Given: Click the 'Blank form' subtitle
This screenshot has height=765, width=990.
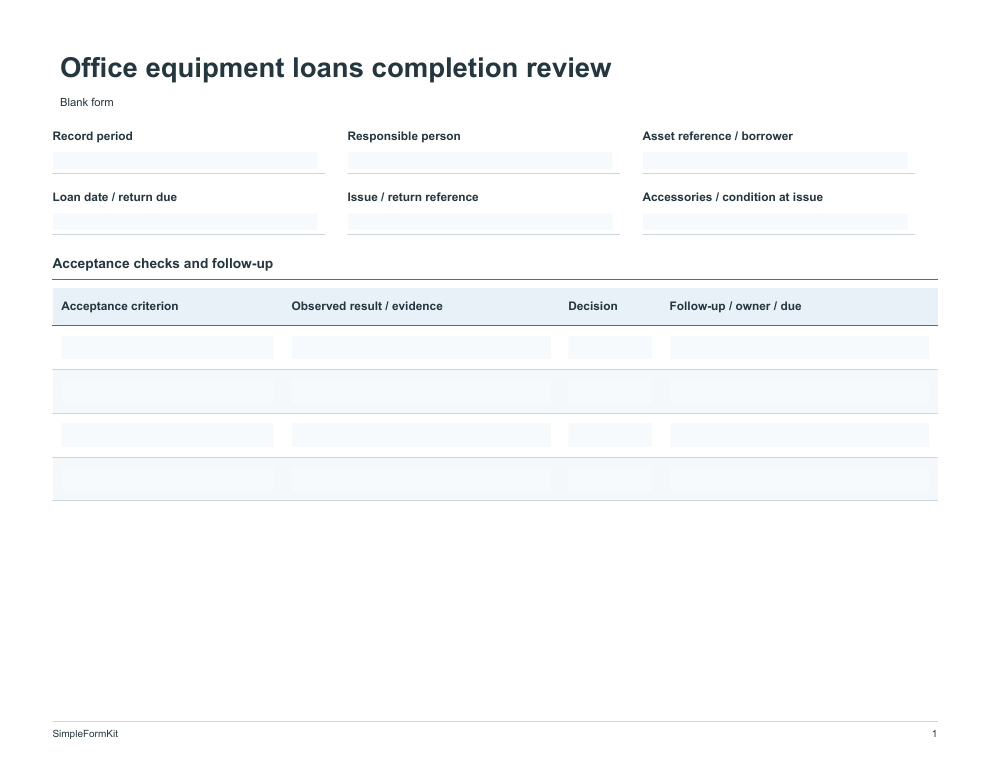Looking at the screenshot, I should tap(86, 102).
